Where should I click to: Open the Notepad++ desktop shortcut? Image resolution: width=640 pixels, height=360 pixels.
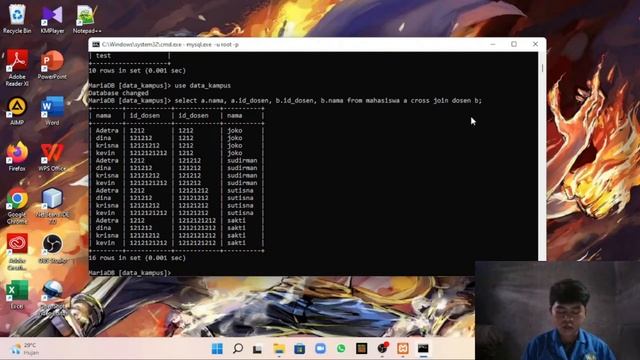pyautogui.click(x=87, y=19)
